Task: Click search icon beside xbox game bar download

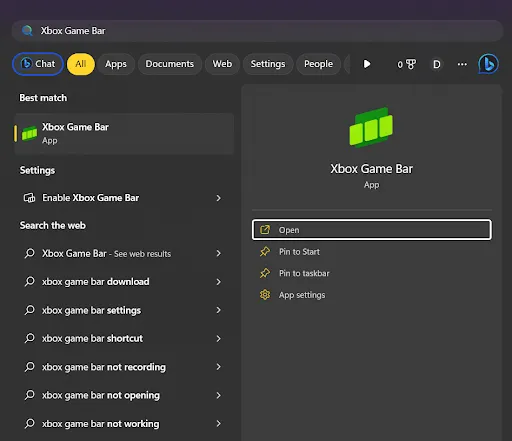Action: point(29,282)
